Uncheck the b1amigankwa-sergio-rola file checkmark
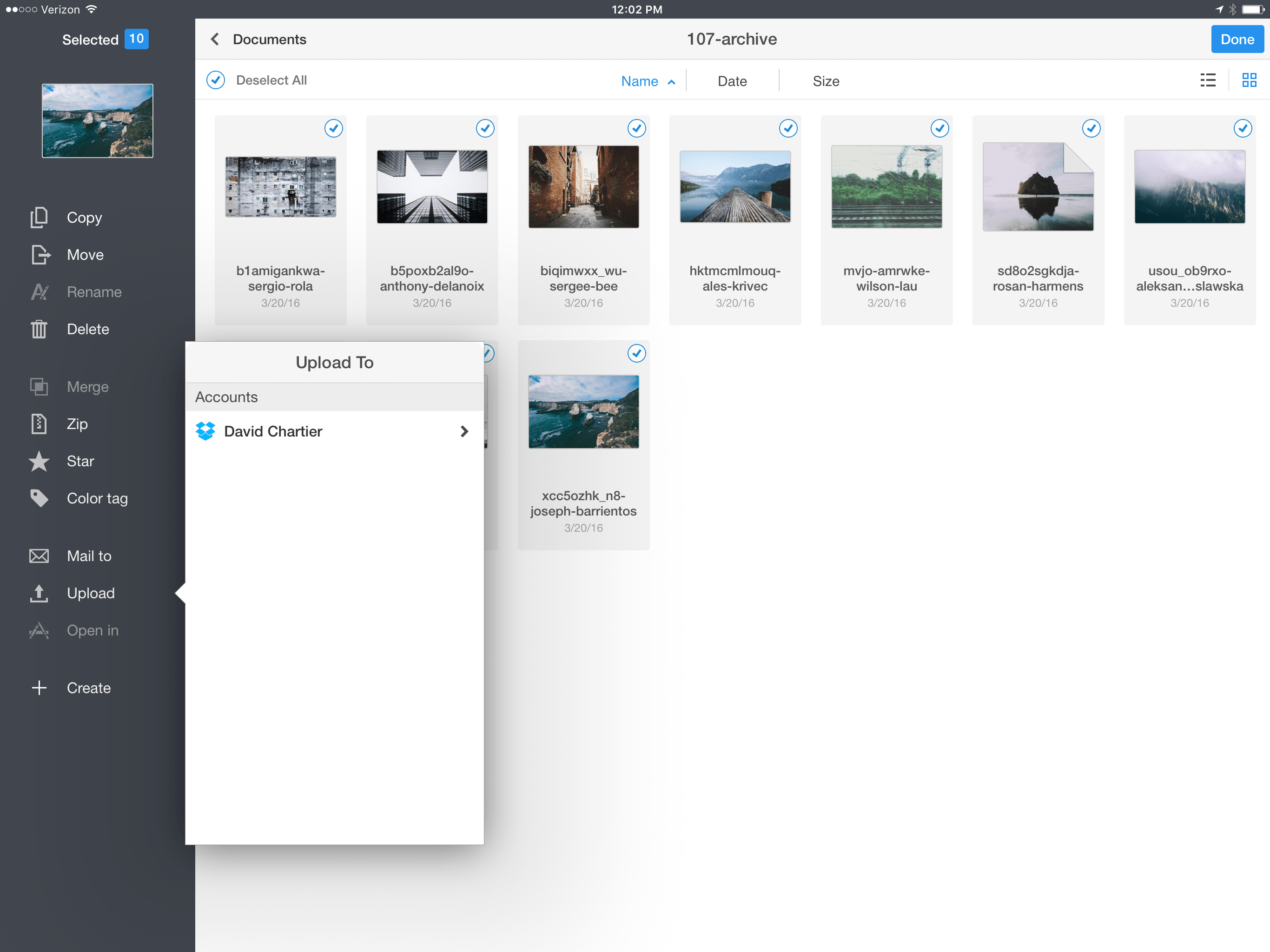The height and width of the screenshot is (952, 1270). coord(334,128)
